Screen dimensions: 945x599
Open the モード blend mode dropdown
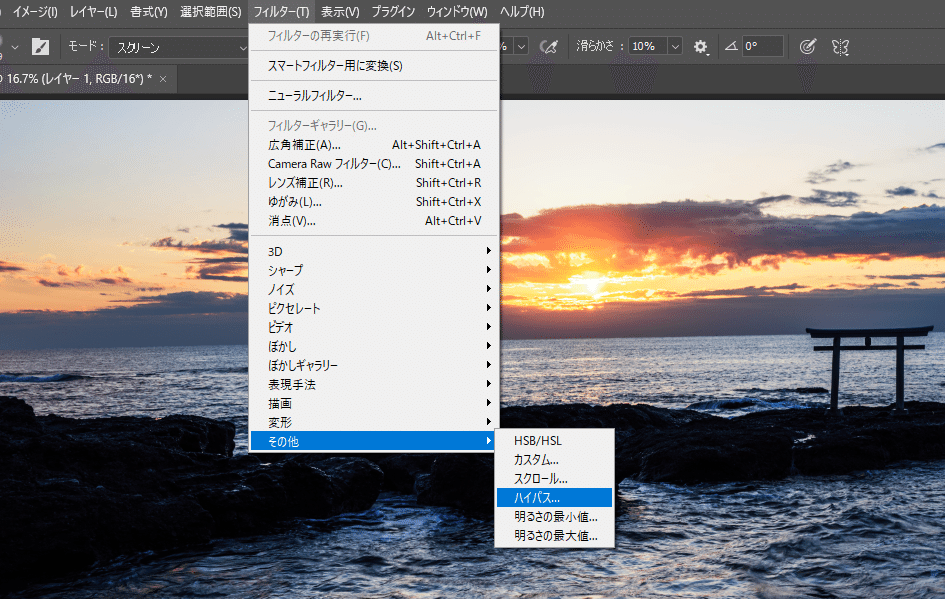tap(180, 47)
